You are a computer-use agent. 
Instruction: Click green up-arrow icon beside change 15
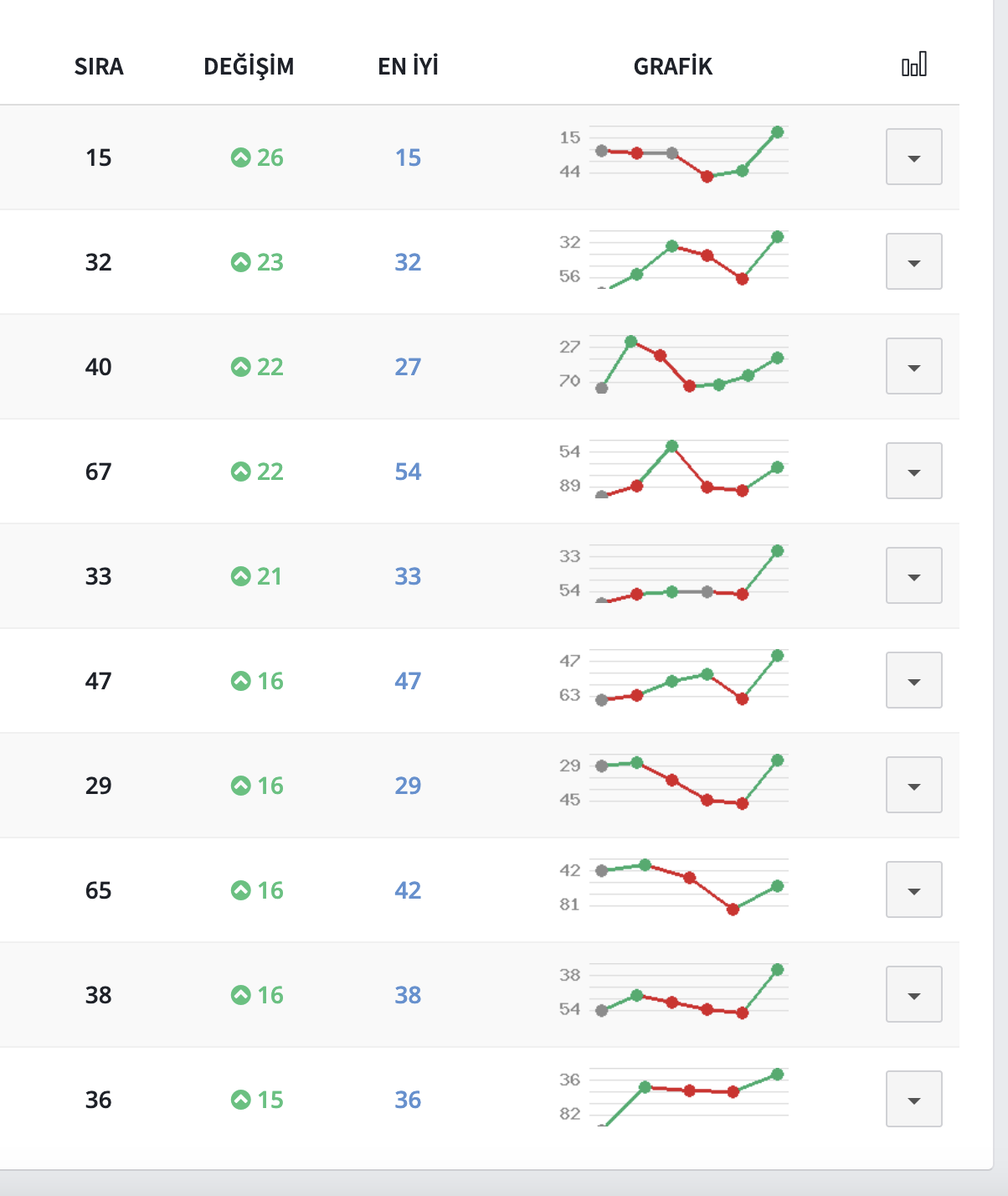click(x=241, y=1100)
